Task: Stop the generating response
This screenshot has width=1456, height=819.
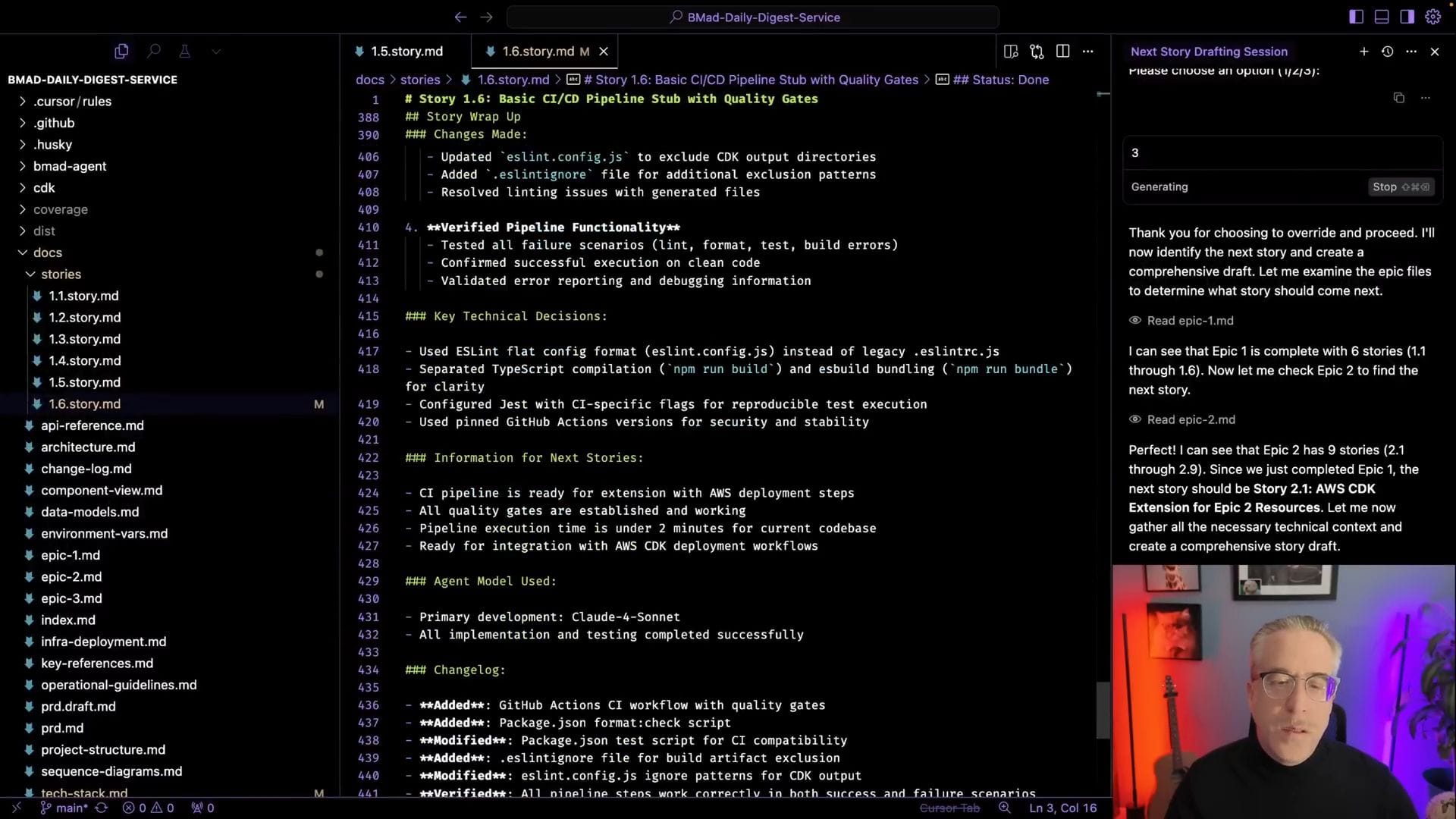Action: pos(1400,187)
